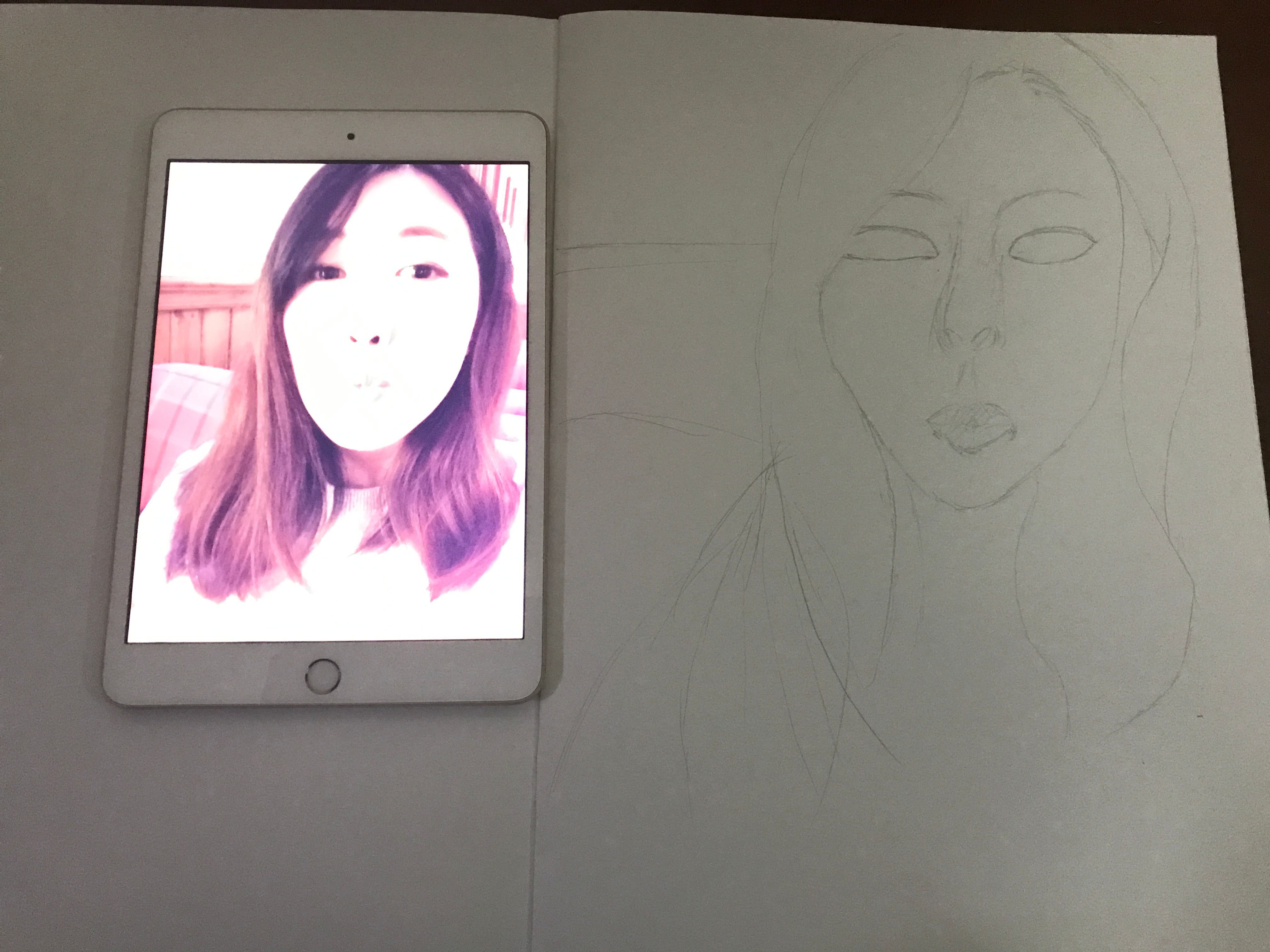Tap the selfie photo on the iPad screen
Image resolution: width=1270 pixels, height=952 pixels.
click(329, 401)
